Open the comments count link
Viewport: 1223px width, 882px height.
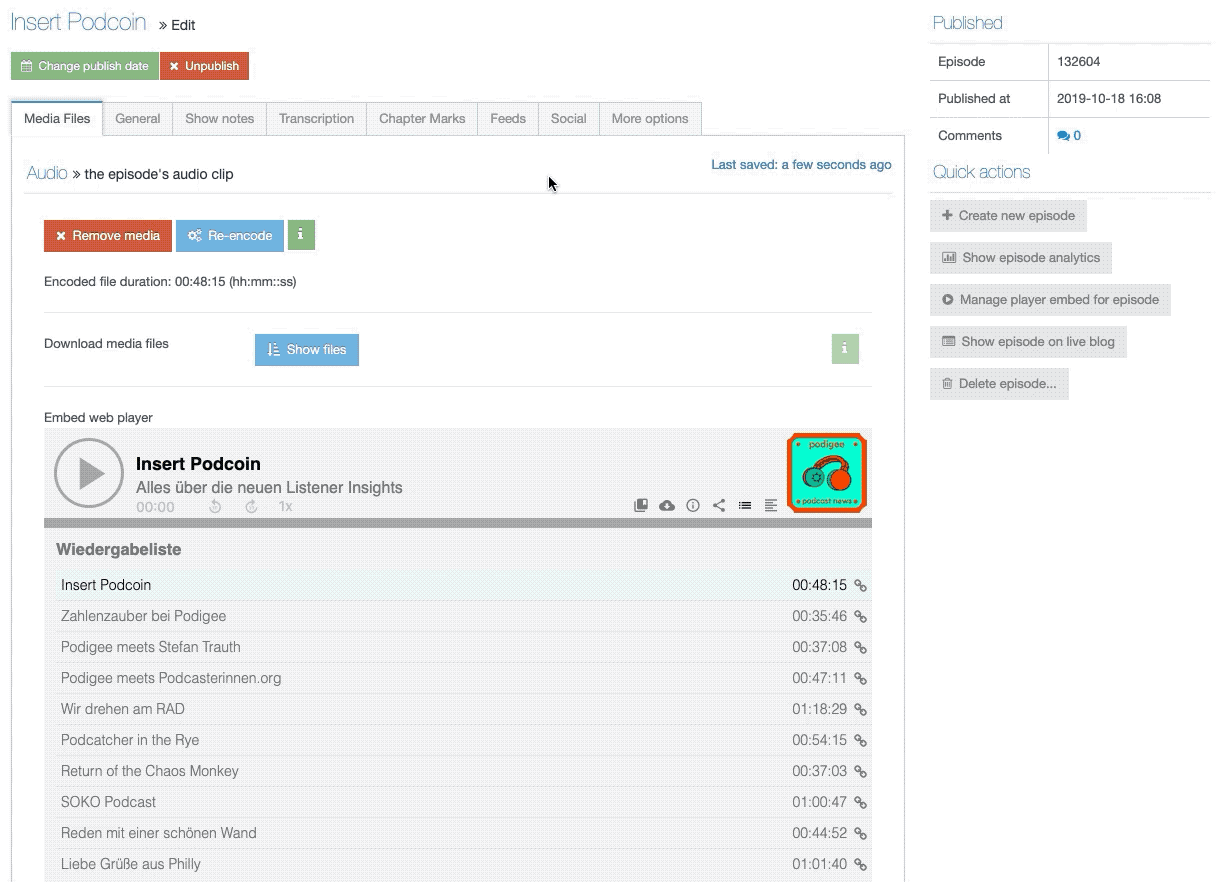click(1069, 136)
